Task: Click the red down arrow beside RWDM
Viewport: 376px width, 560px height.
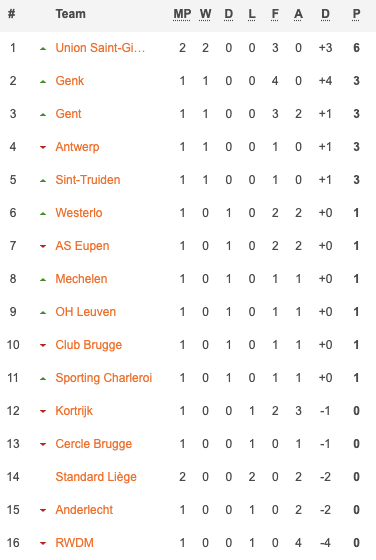Action: [x=43, y=543]
